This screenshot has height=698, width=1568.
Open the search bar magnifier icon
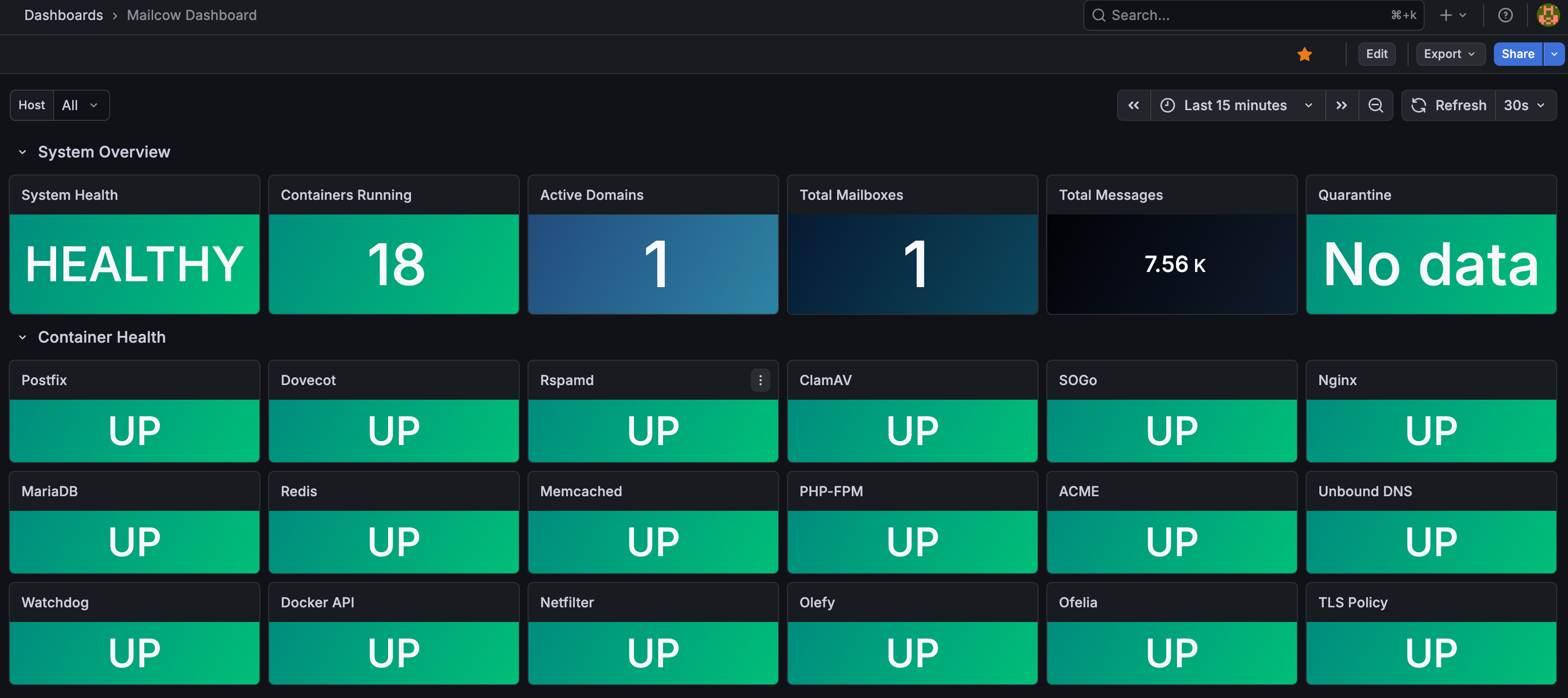click(x=1098, y=15)
